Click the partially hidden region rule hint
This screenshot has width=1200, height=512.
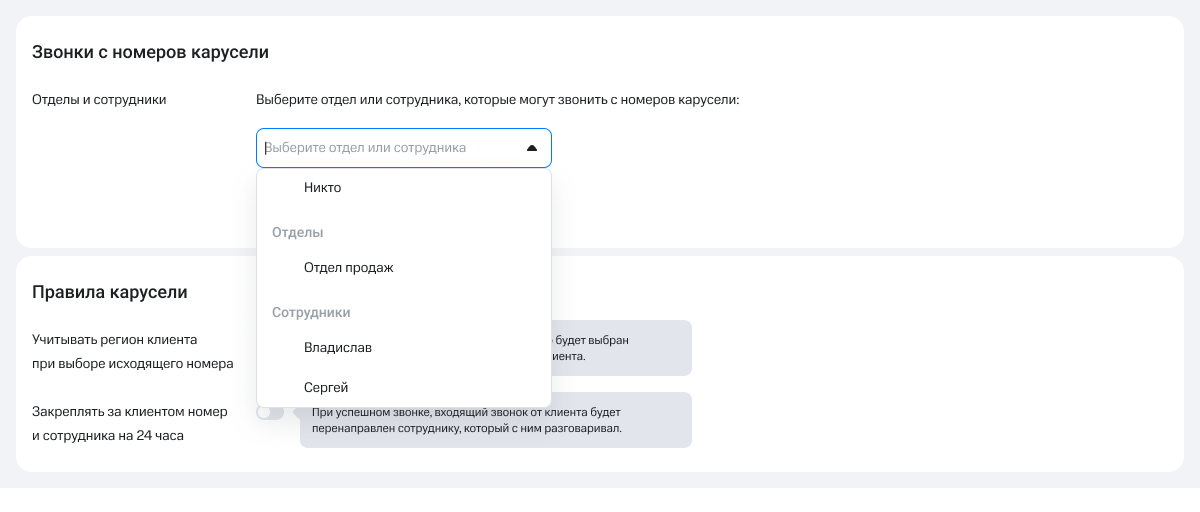point(620,347)
